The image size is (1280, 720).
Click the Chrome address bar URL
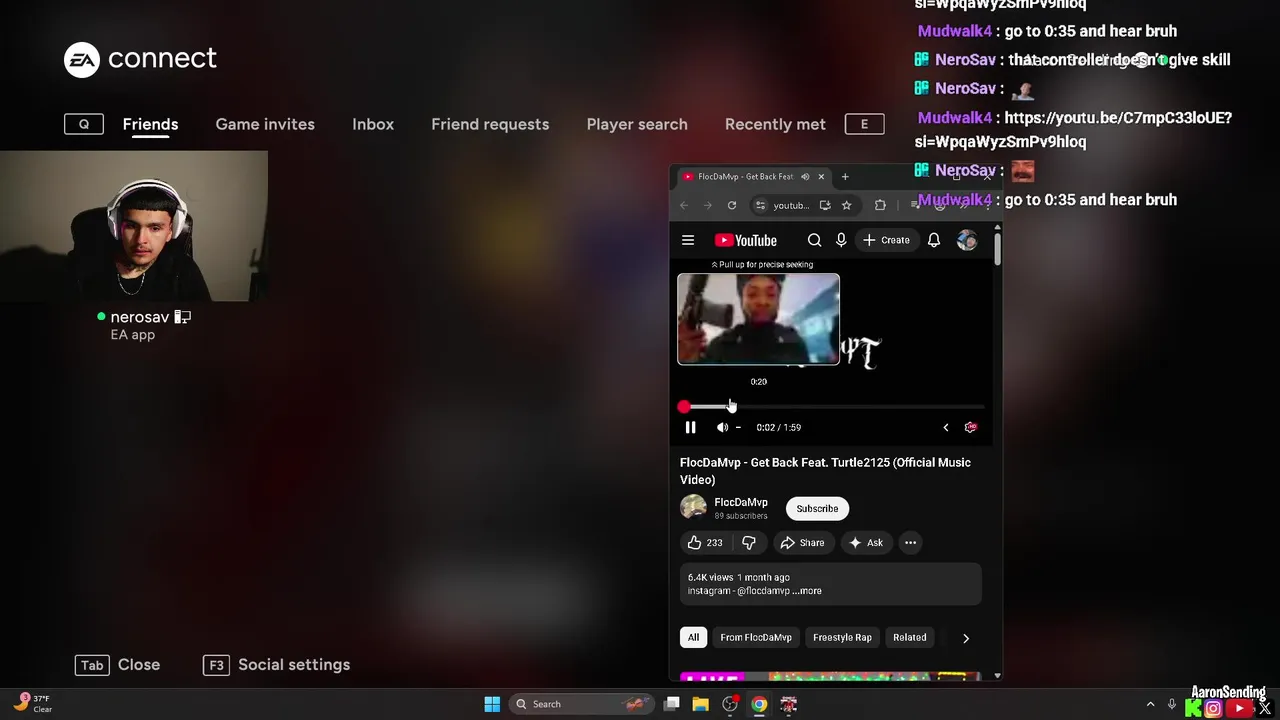point(791,205)
